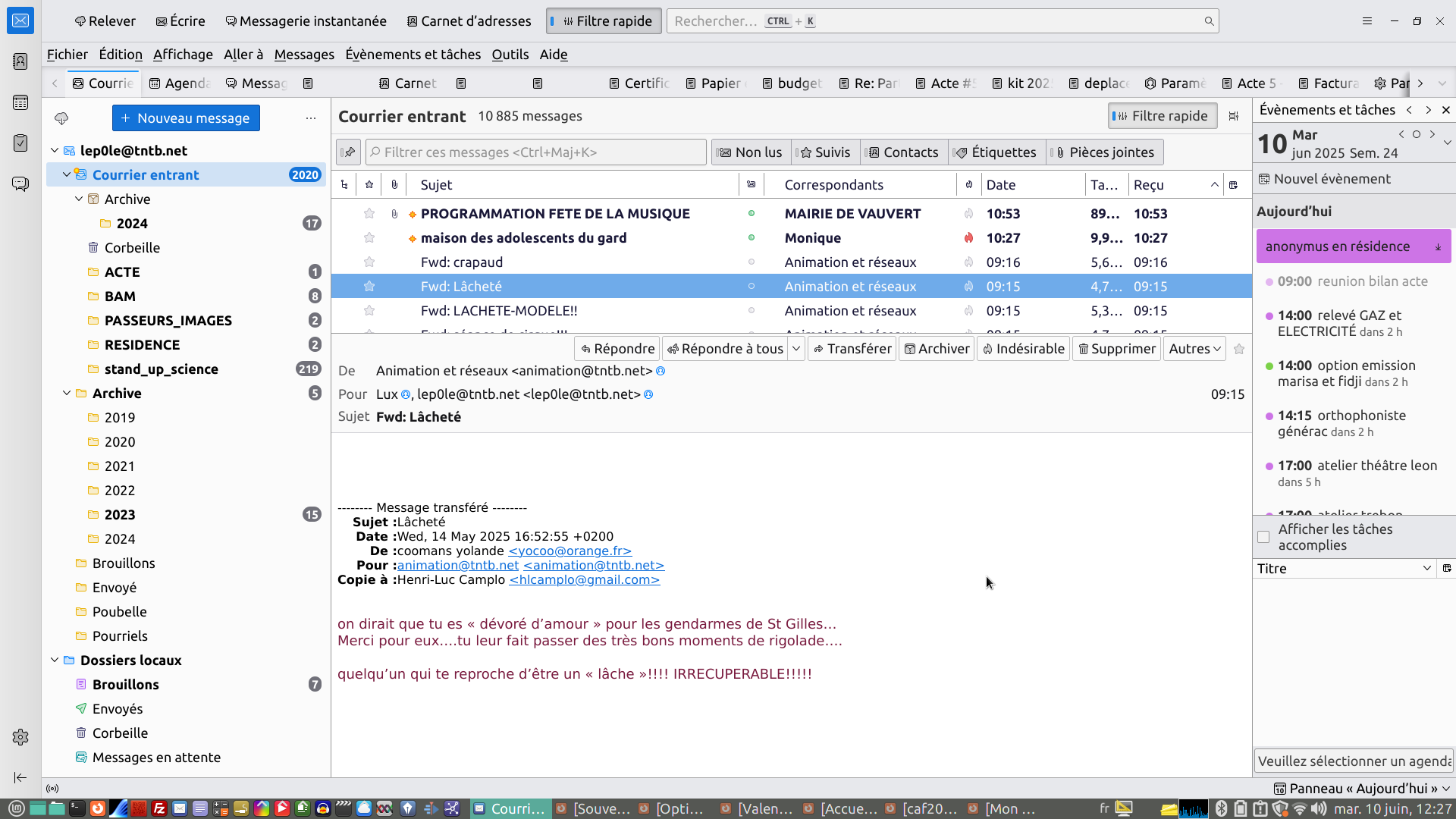Viewport: 1456px width, 819px height.
Task: Toggle the Pièces jointes filter
Action: click(1104, 152)
